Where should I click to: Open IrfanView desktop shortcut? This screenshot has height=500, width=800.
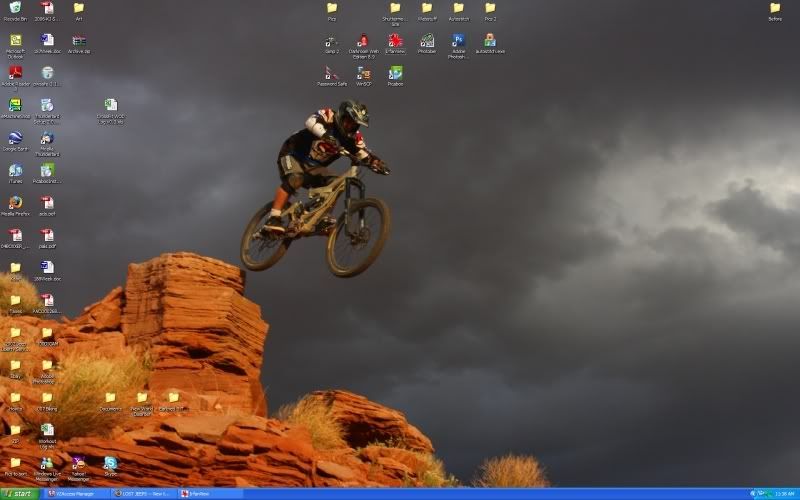click(395, 41)
